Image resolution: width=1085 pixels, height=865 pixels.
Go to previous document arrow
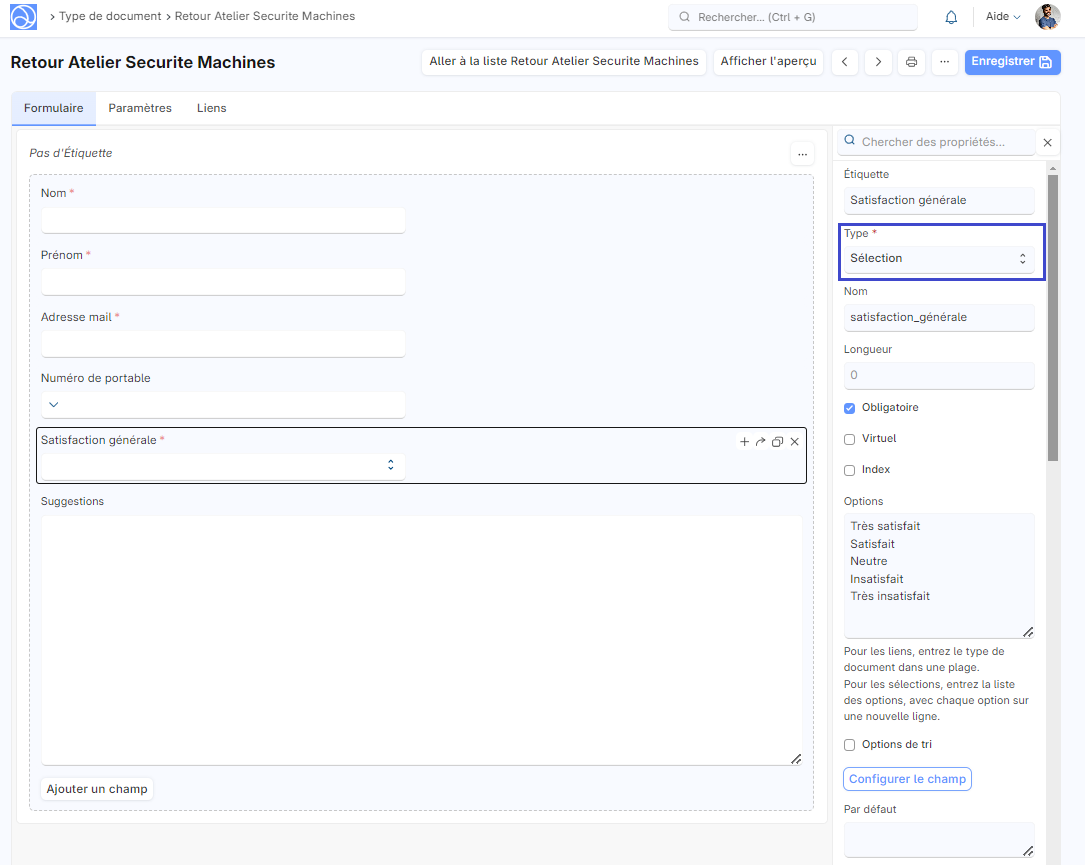(x=845, y=62)
